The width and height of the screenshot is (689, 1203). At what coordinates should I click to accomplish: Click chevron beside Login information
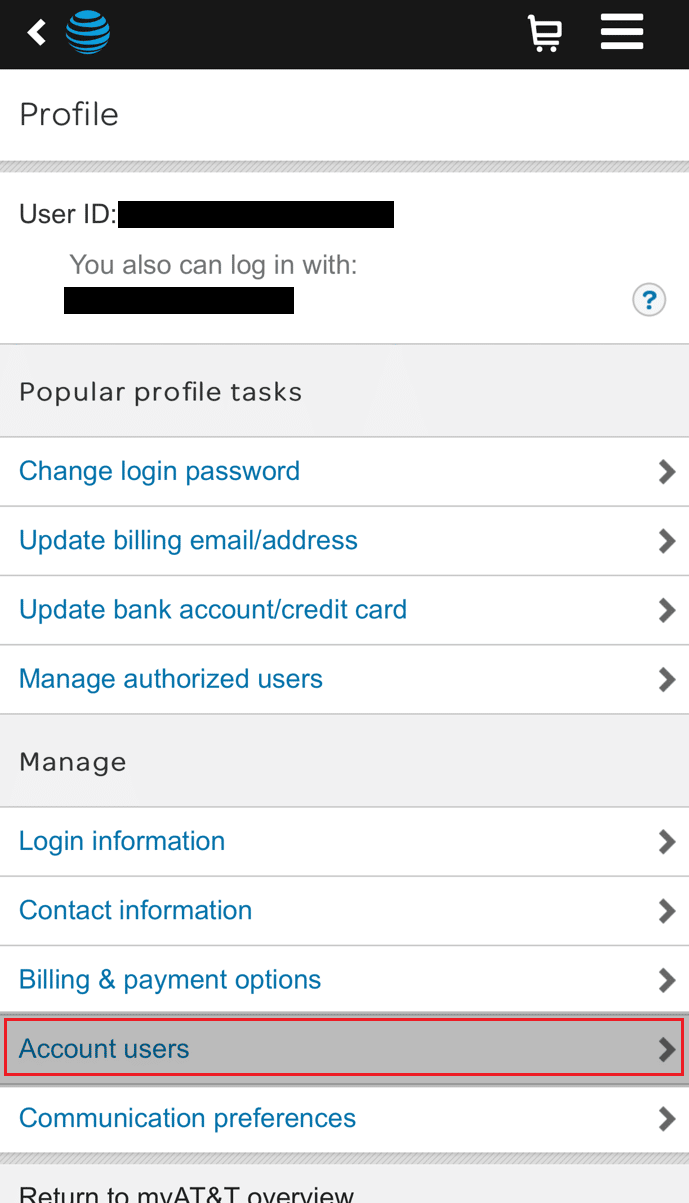coord(667,842)
